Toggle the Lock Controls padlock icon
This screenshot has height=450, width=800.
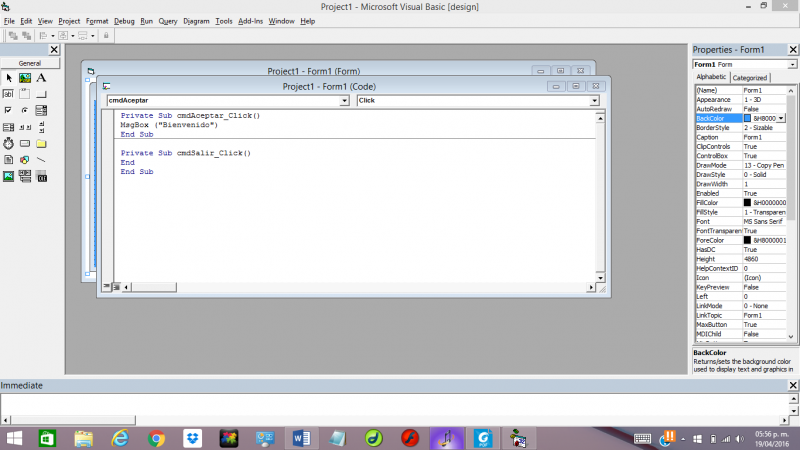(x=106, y=36)
